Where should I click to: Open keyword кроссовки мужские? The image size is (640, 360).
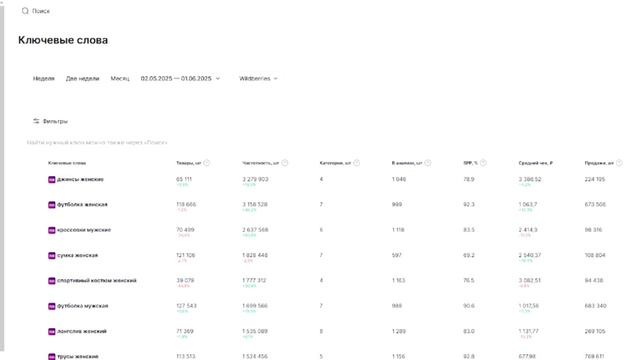(x=84, y=230)
